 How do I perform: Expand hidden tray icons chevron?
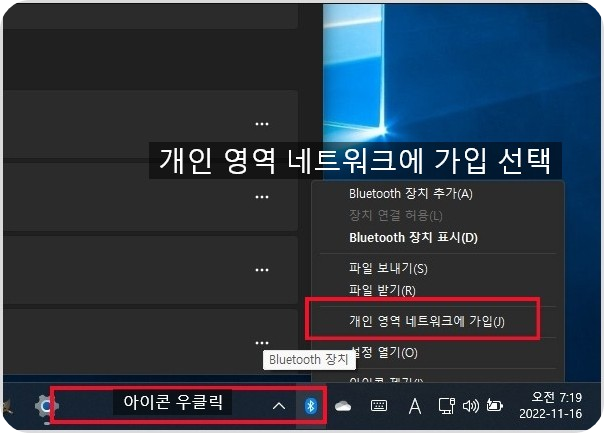click(x=279, y=406)
